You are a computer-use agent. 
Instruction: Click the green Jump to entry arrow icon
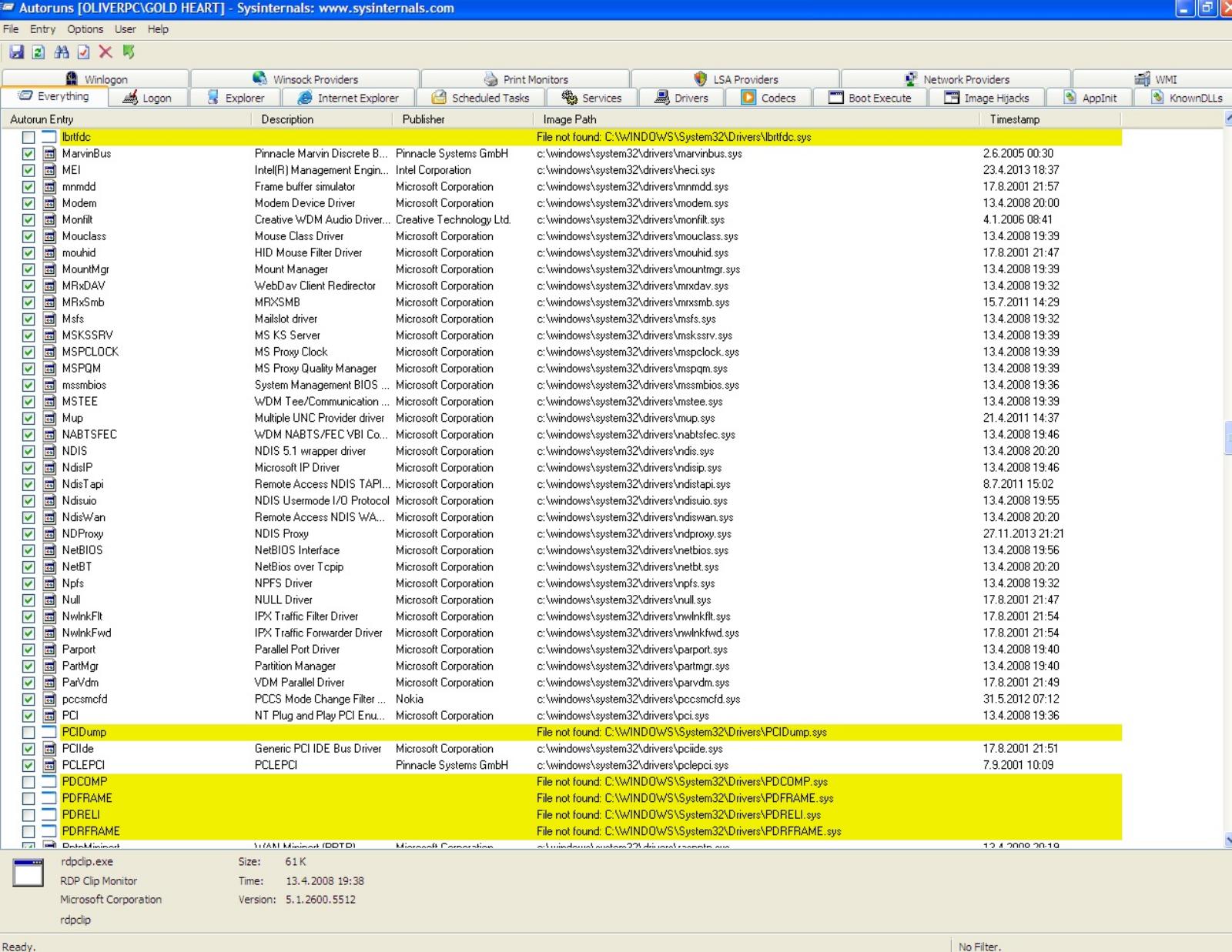click(129, 52)
